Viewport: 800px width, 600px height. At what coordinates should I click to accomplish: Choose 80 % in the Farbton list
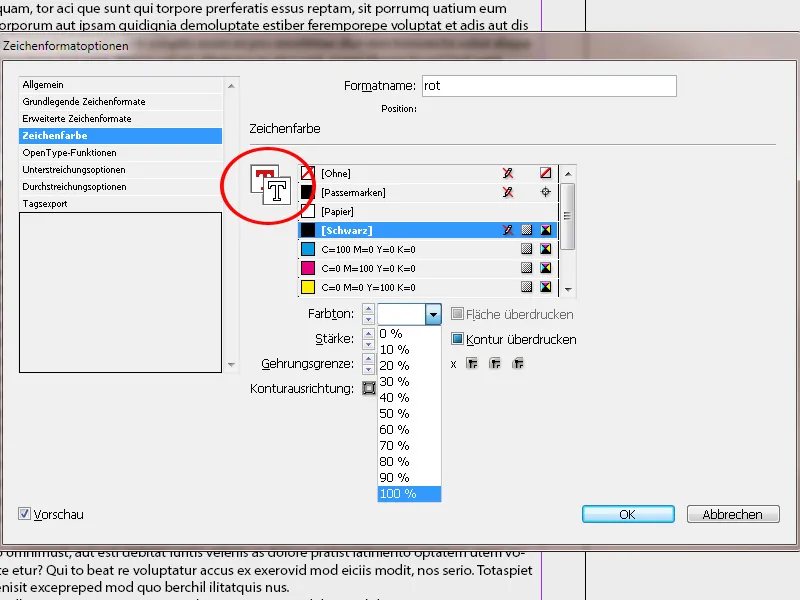coord(409,461)
